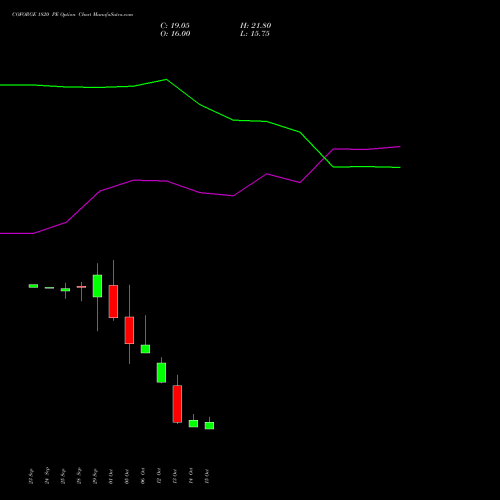Click the low price value L: 15.75
This screenshot has width=500, height=500.
255,34
